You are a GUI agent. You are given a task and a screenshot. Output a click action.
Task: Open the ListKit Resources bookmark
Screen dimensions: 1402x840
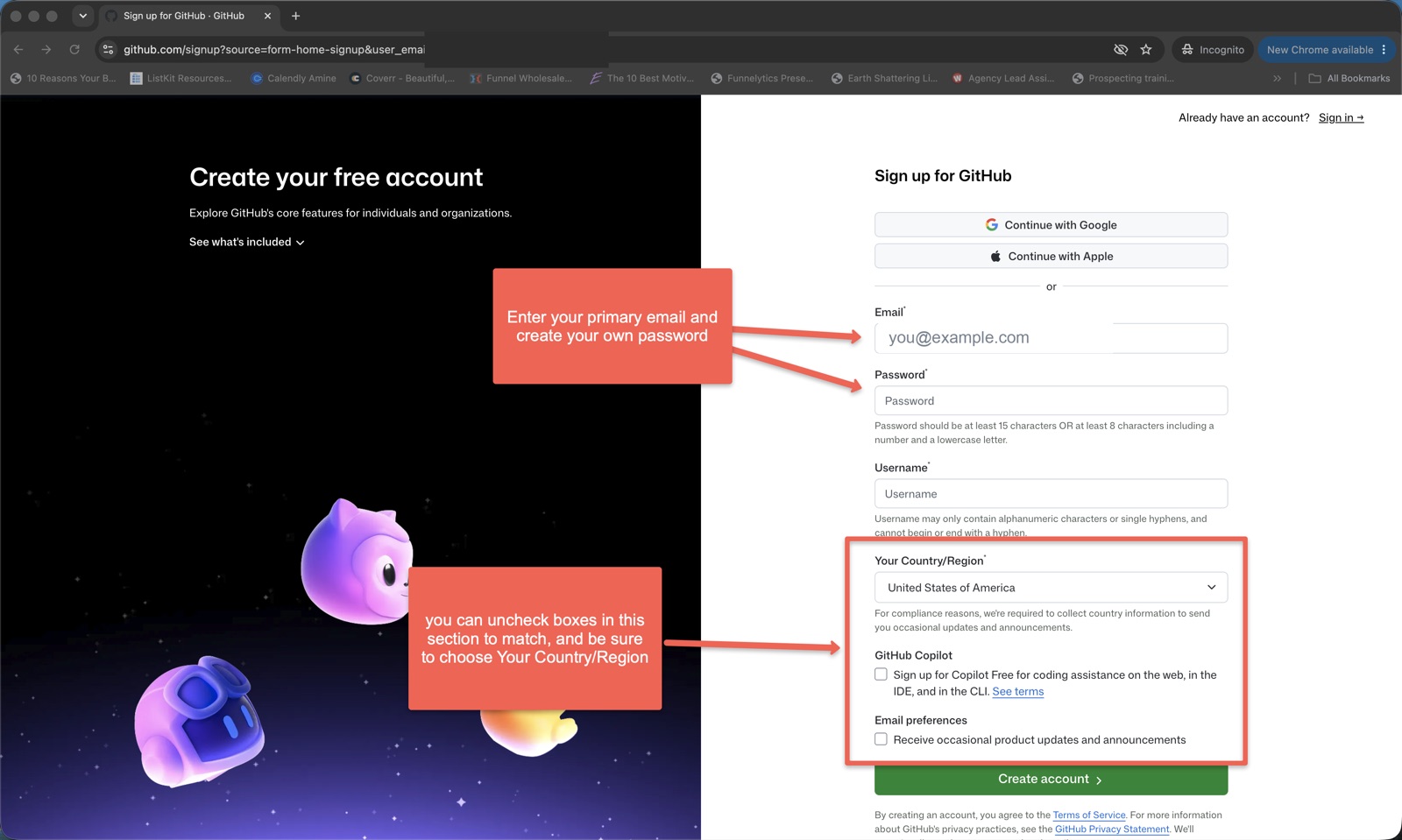(x=181, y=78)
